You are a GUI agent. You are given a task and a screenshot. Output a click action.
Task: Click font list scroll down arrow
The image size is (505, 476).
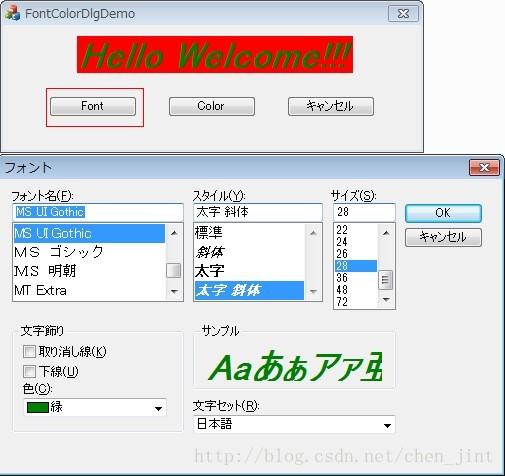point(174,292)
